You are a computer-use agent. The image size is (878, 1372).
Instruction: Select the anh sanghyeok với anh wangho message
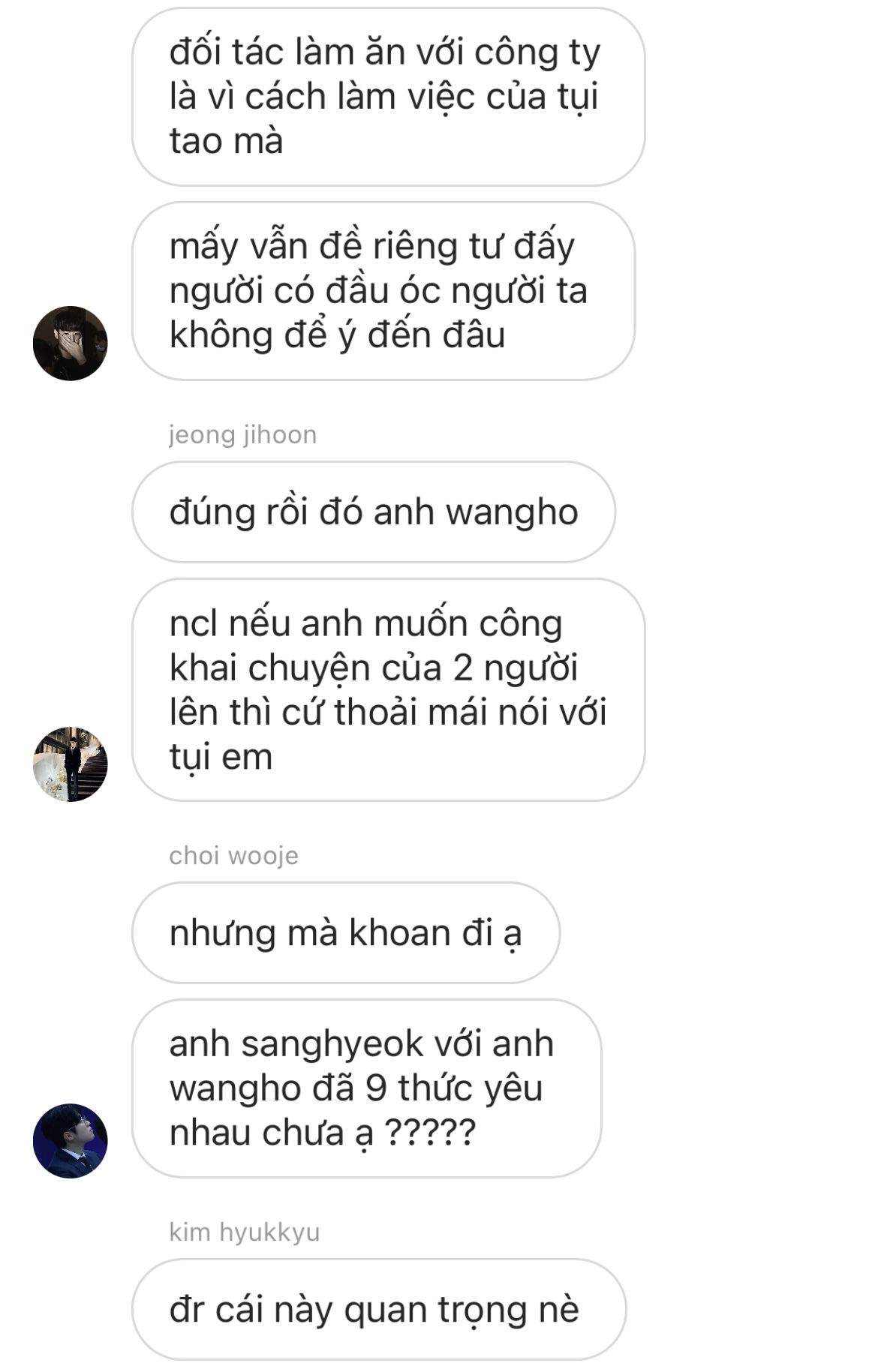coord(367,1088)
